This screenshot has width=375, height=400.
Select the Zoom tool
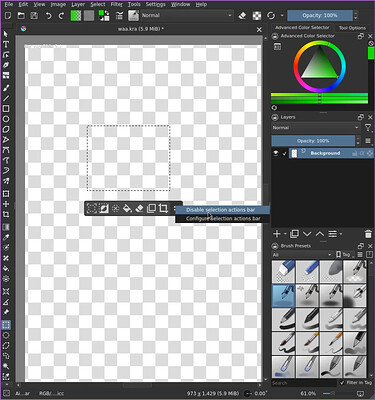6,366
